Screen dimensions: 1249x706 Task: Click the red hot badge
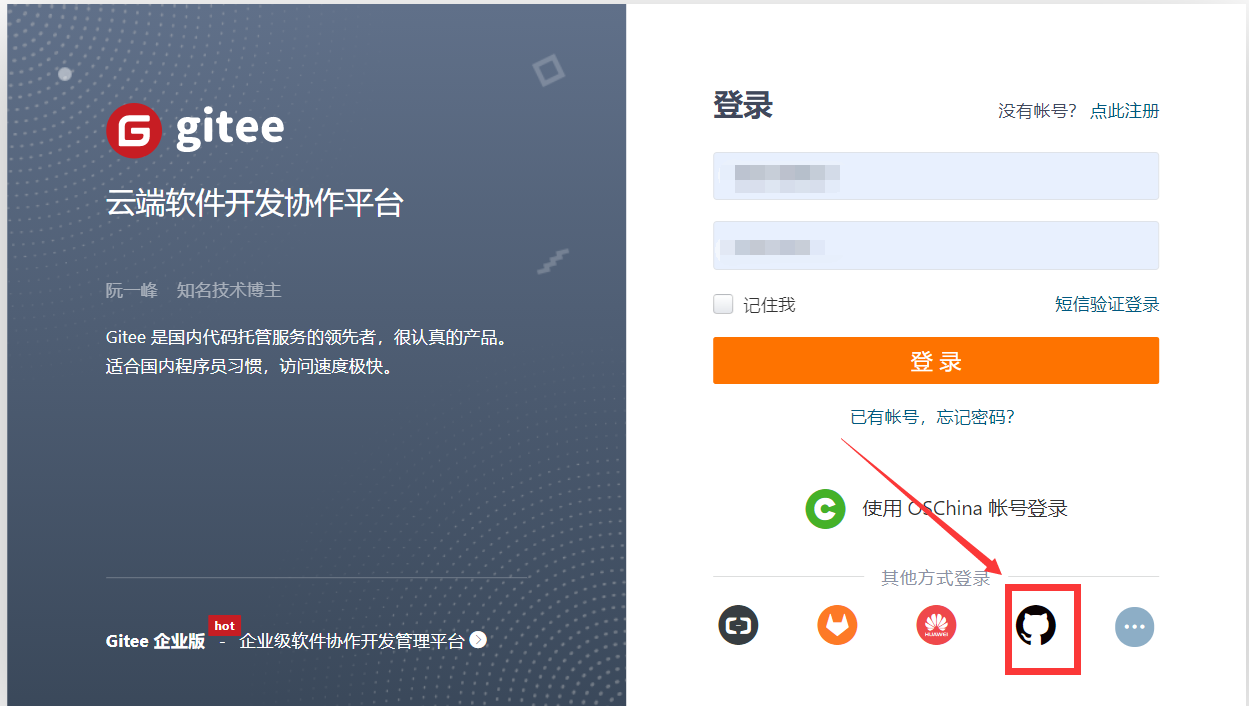pyautogui.click(x=224, y=625)
